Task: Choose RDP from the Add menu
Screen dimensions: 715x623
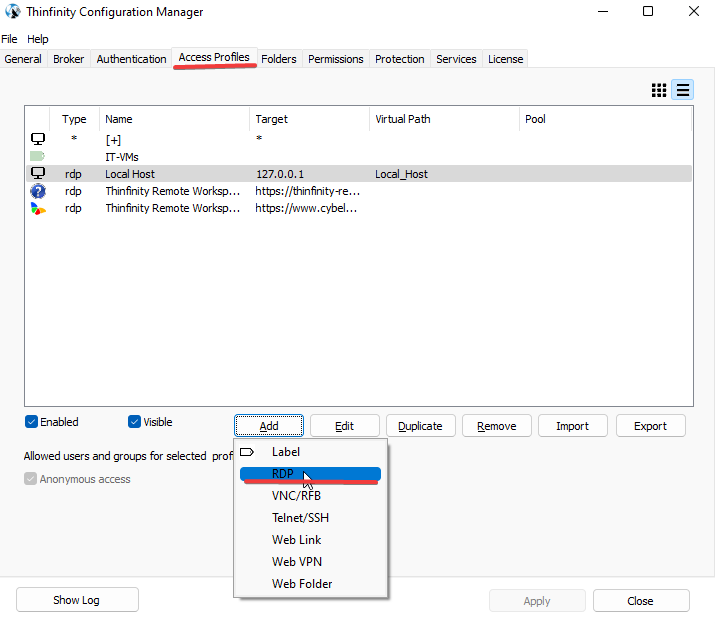Action: 310,474
